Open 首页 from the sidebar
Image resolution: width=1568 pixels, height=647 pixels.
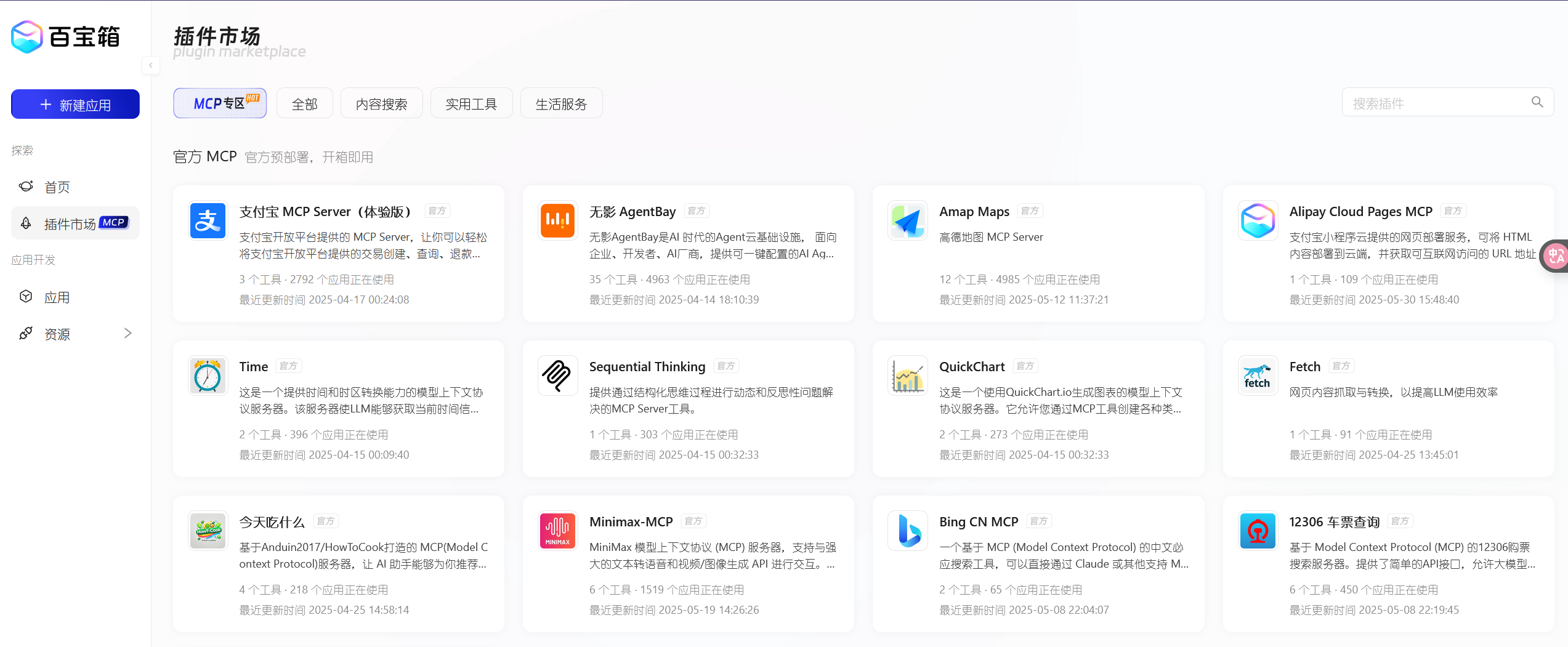pos(75,187)
